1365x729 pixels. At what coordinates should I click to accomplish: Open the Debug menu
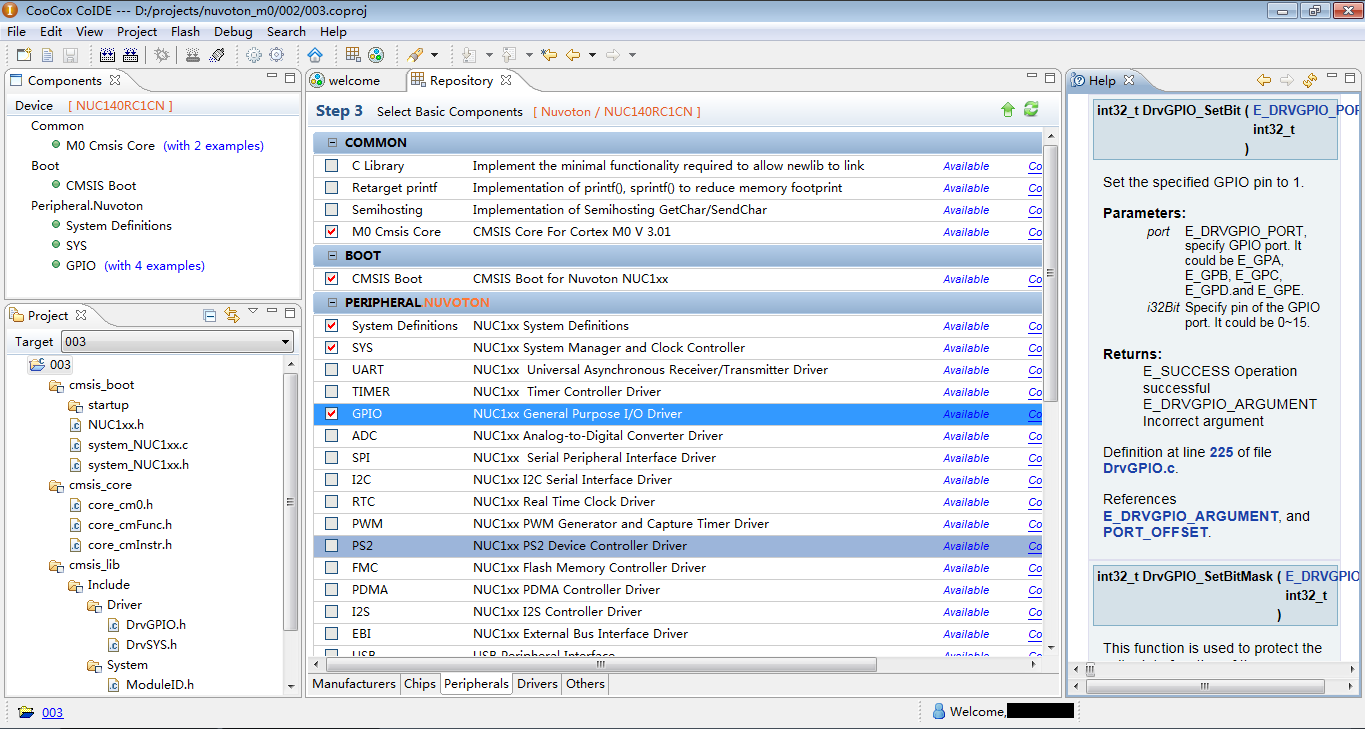(x=233, y=31)
